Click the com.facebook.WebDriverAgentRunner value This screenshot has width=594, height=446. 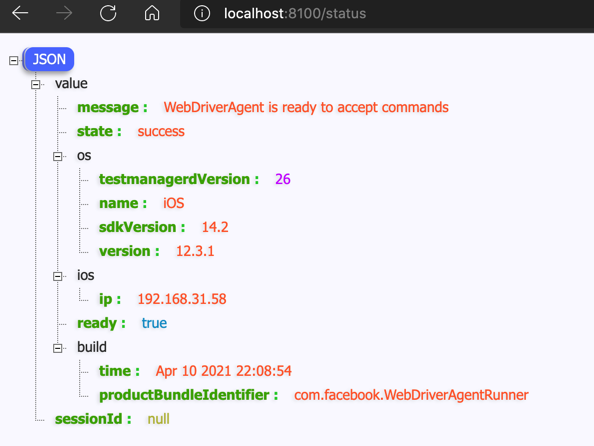click(x=411, y=395)
